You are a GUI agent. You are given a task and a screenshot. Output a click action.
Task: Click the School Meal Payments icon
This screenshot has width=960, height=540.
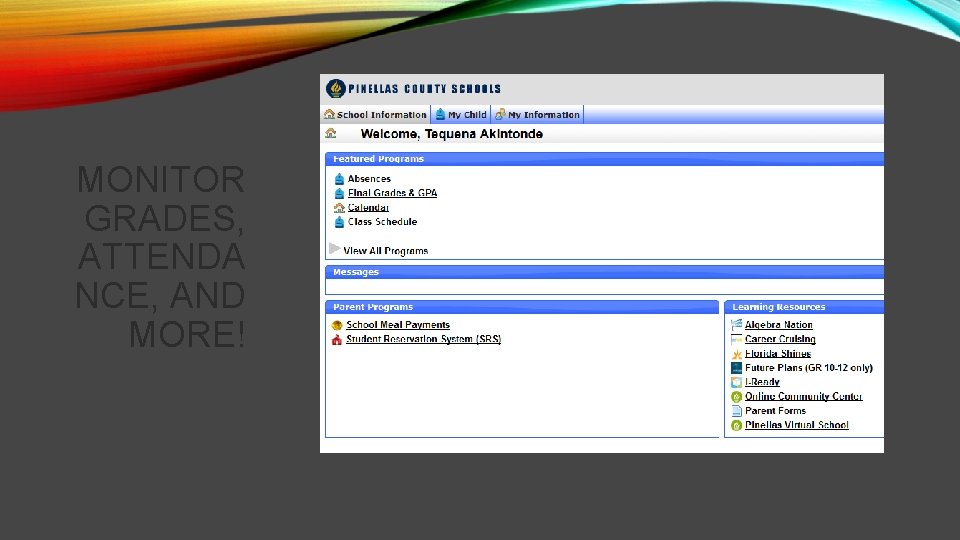coord(337,325)
